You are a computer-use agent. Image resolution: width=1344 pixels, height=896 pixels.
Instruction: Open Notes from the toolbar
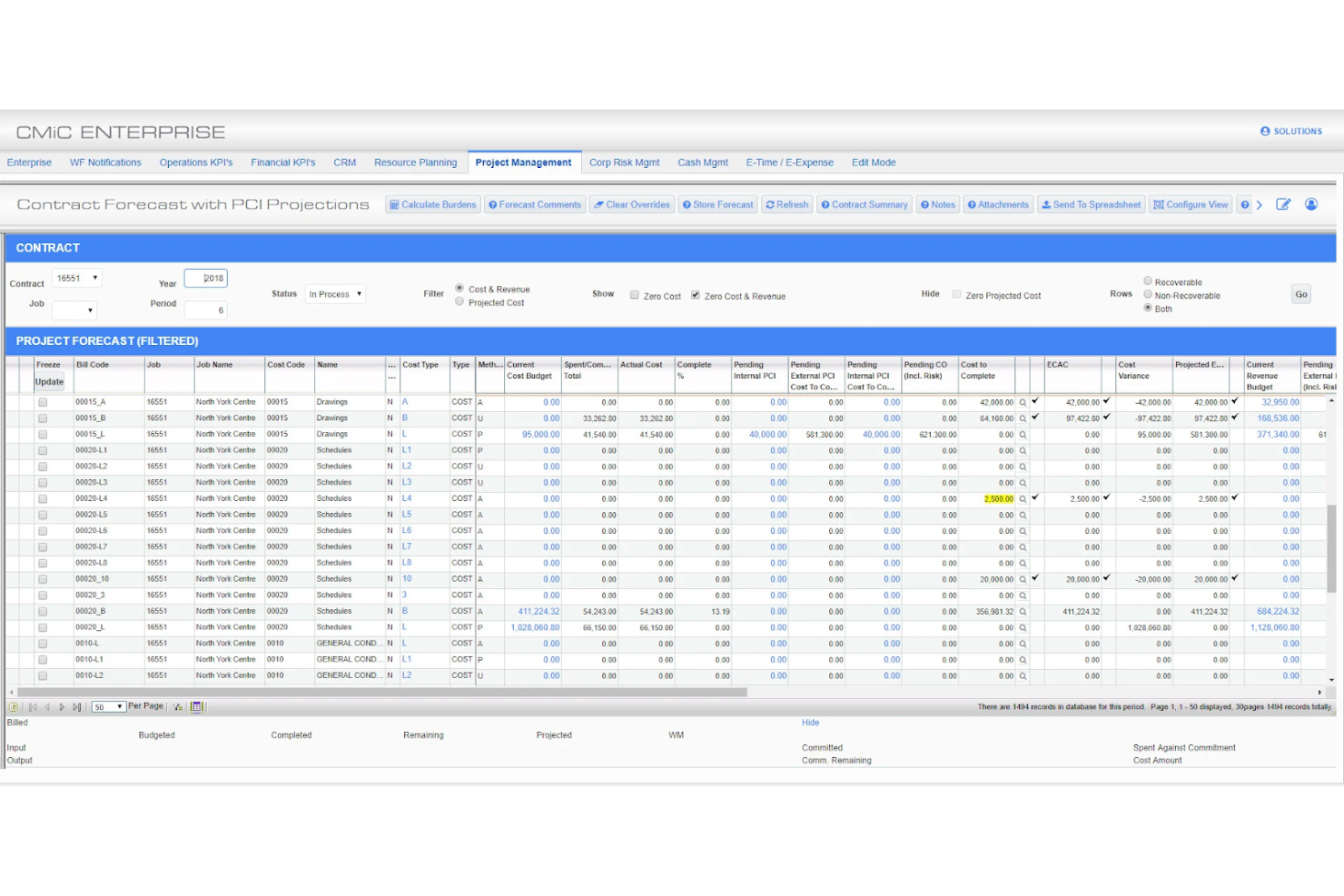938,205
